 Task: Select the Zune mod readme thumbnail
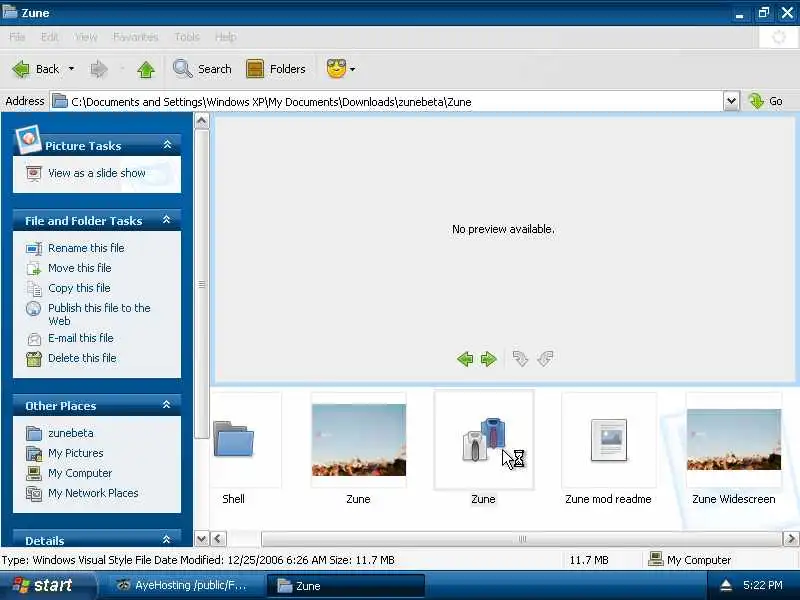(x=609, y=440)
